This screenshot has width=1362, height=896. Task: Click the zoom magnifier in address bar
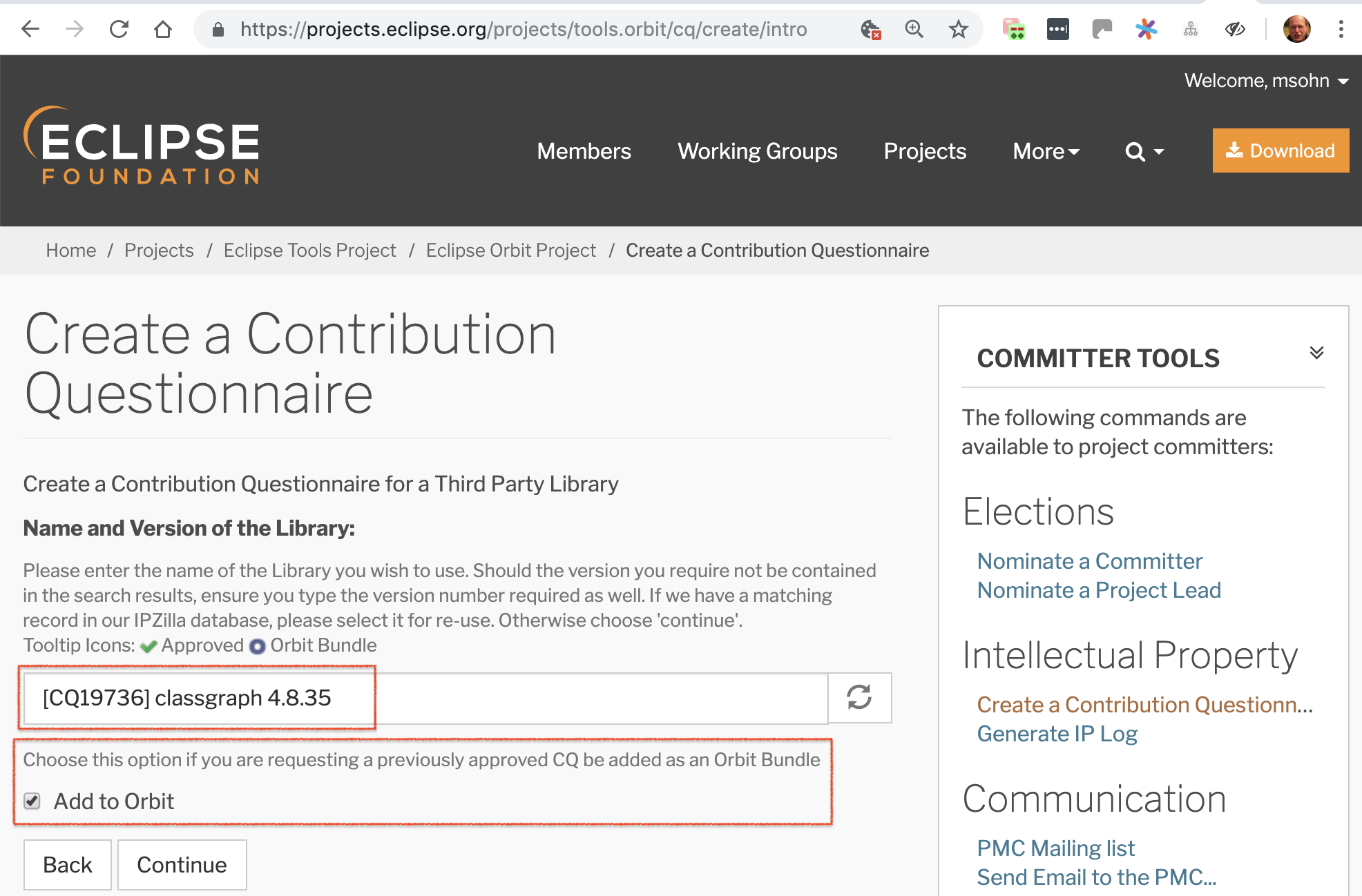point(914,29)
